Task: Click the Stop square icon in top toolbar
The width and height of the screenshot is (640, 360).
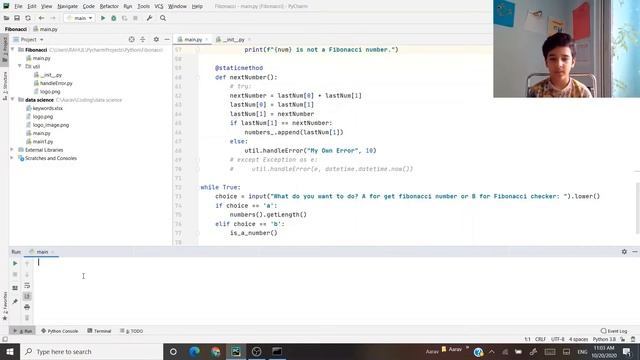Action: point(135,18)
